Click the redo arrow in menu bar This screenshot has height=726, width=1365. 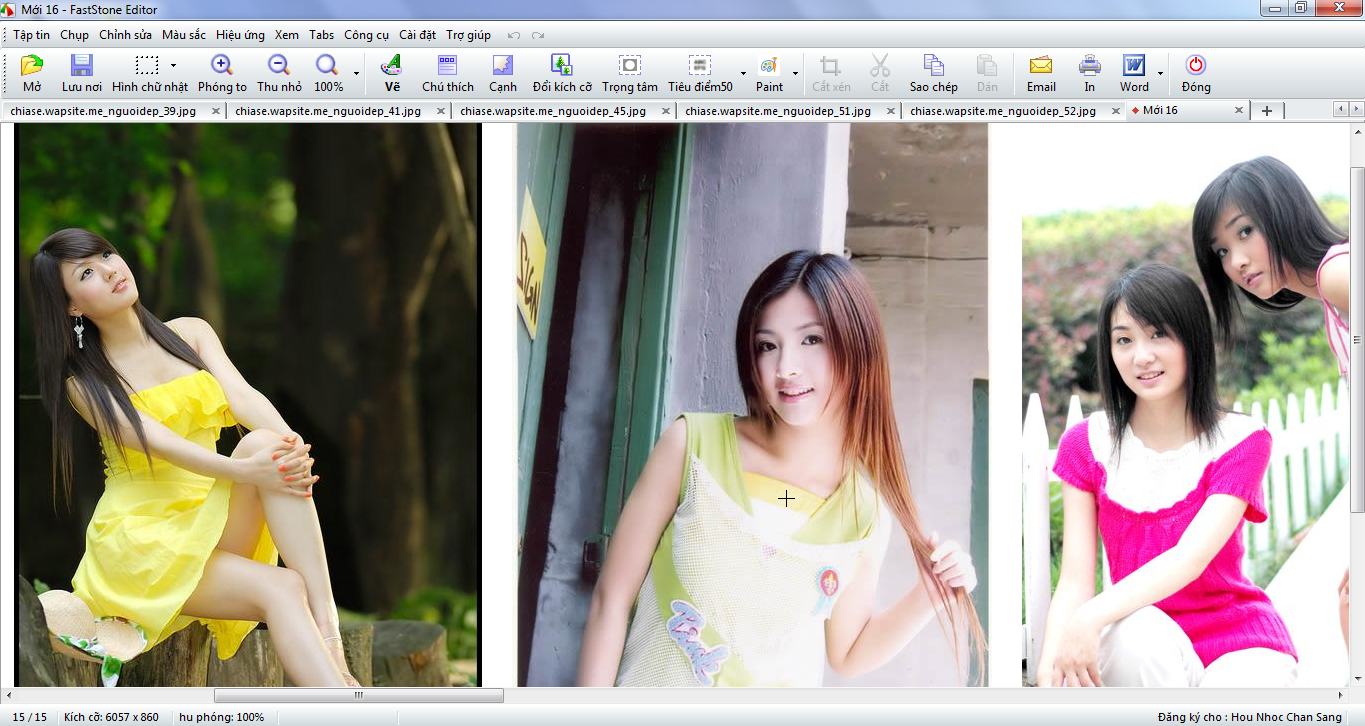coord(538,35)
